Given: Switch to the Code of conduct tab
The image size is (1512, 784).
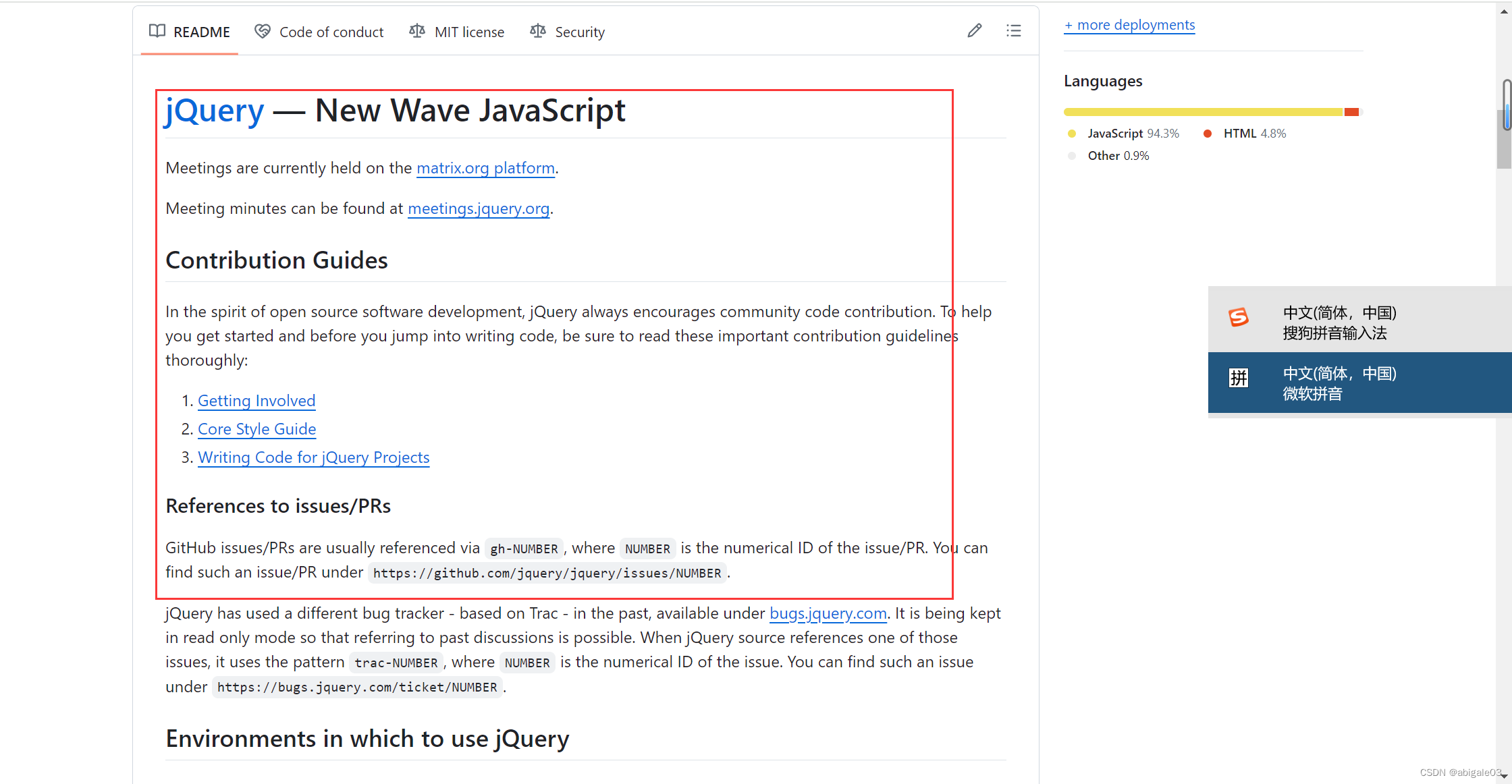Looking at the screenshot, I should pyautogui.click(x=331, y=32).
